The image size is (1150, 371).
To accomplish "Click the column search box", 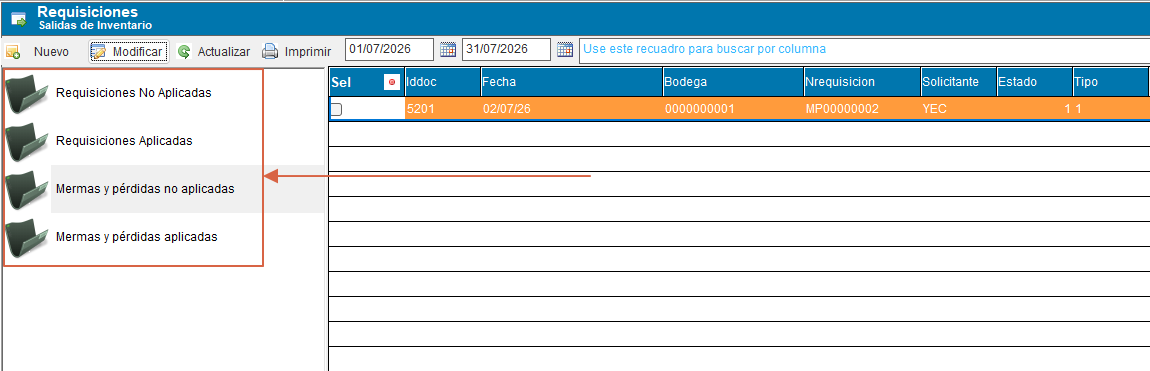I will 864,50.
